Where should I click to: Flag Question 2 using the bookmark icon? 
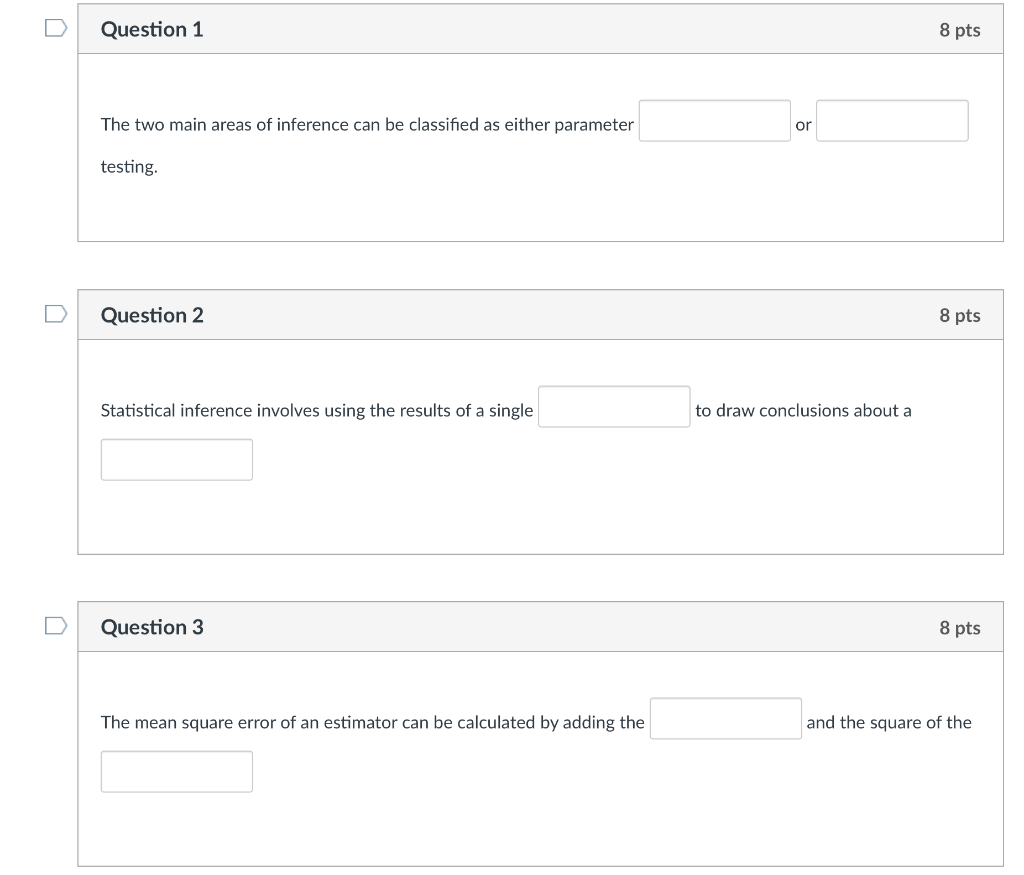56,313
